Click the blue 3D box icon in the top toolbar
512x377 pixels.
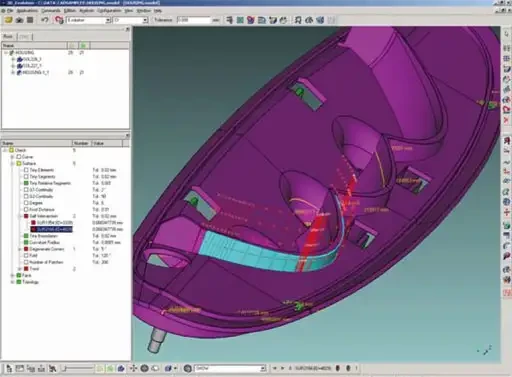[x=320, y=20]
